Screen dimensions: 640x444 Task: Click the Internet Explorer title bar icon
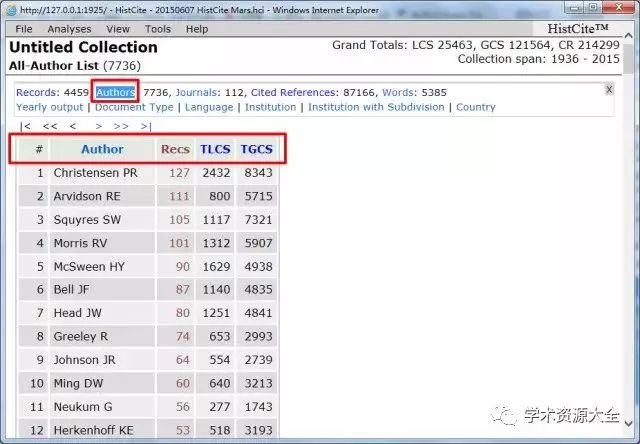11,10
